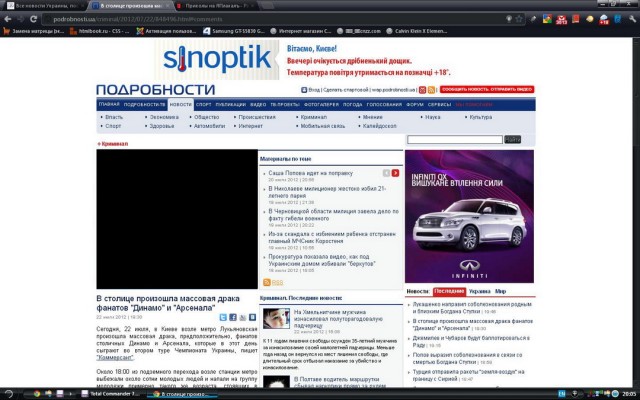Open the ФОРУМ navigation item
Viewport: 640px width, 400px height.
click(x=415, y=104)
